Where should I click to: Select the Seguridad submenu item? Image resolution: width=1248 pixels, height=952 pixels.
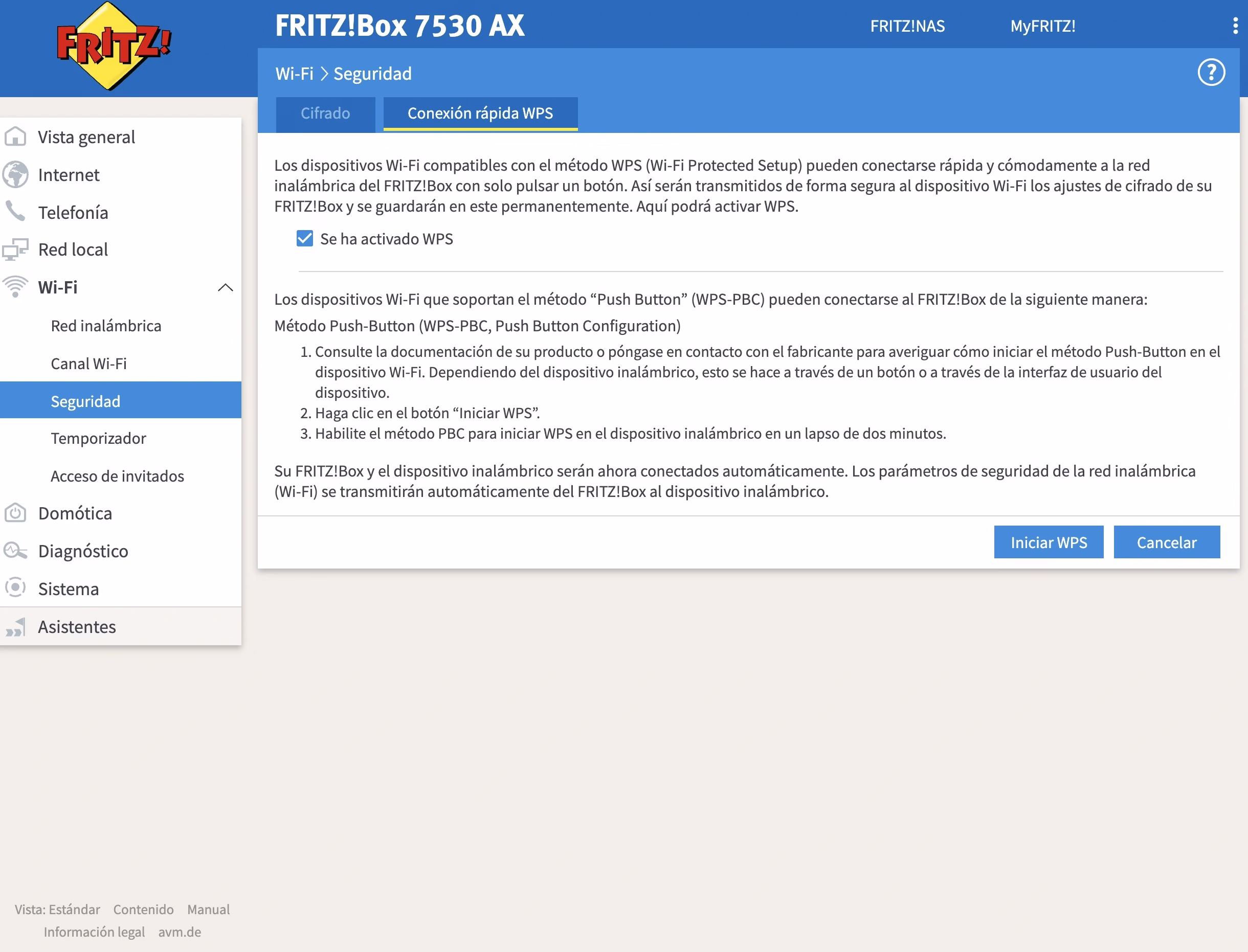point(121,401)
